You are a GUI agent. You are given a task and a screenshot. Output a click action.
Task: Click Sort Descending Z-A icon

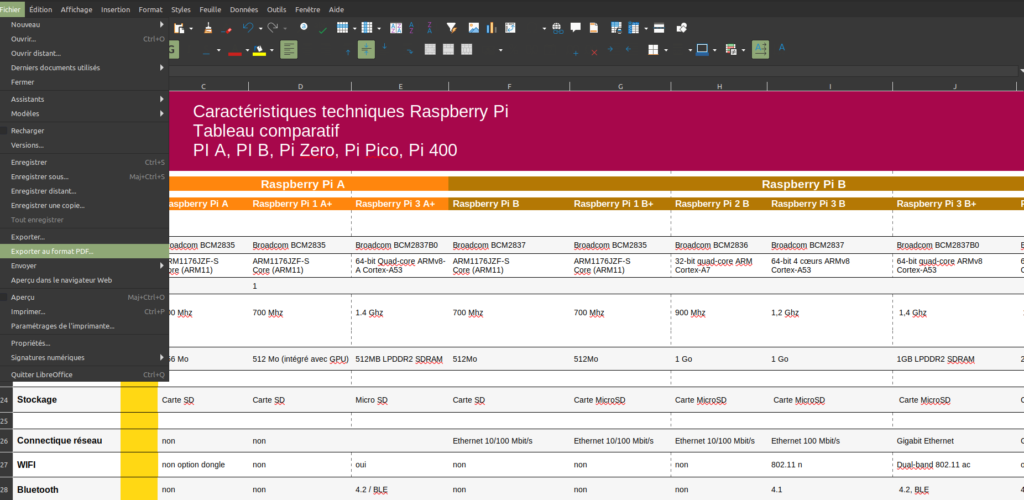(x=430, y=28)
